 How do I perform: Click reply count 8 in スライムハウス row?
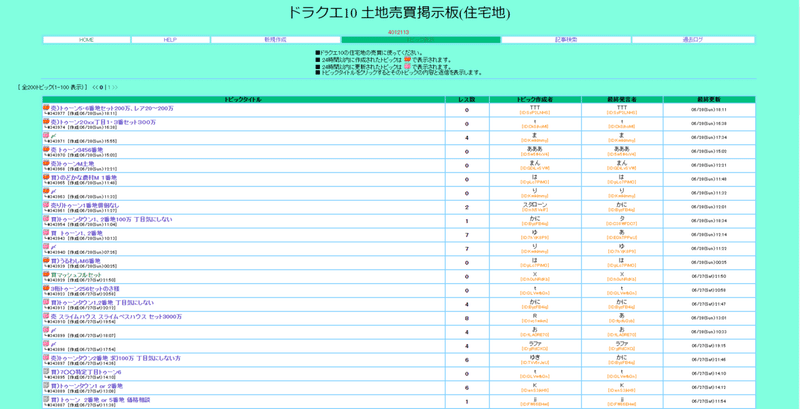coord(467,318)
